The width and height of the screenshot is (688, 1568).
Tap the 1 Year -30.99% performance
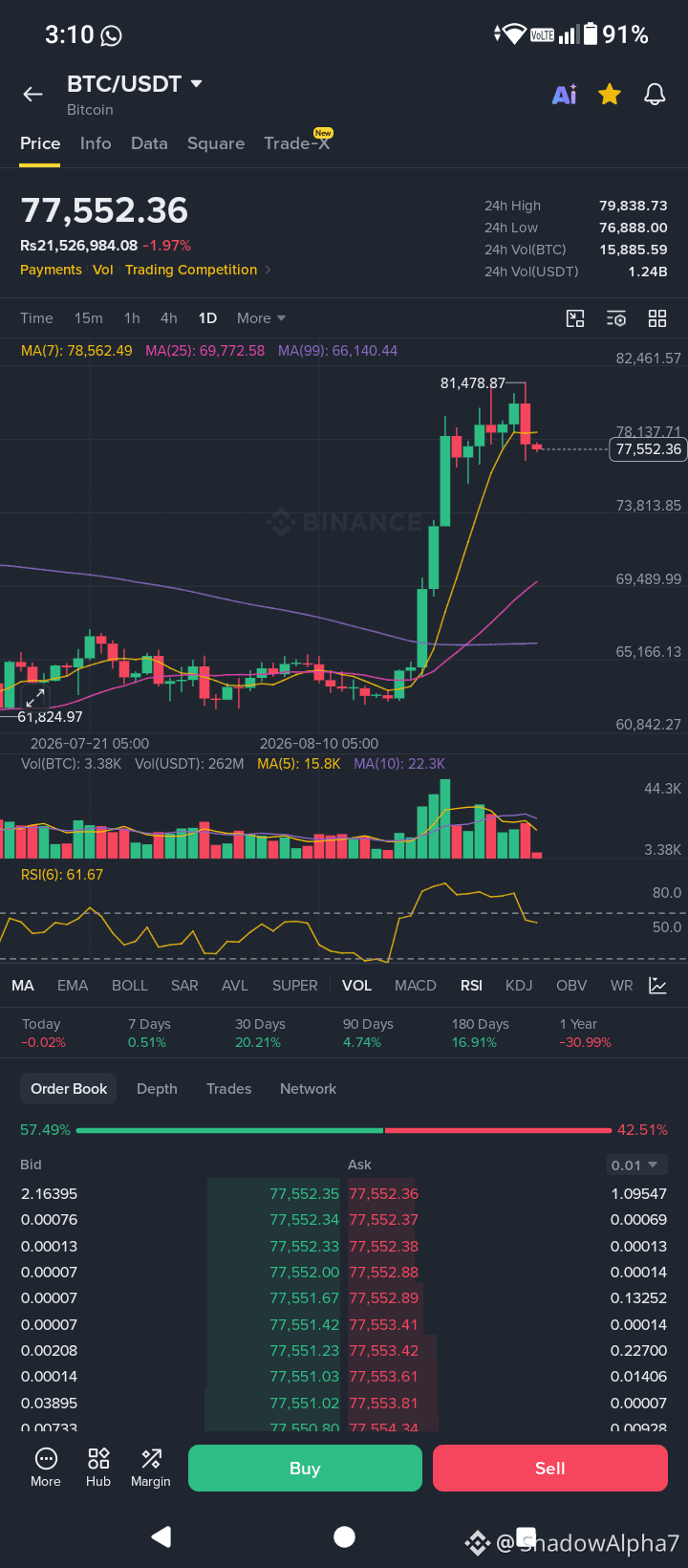tap(585, 1033)
